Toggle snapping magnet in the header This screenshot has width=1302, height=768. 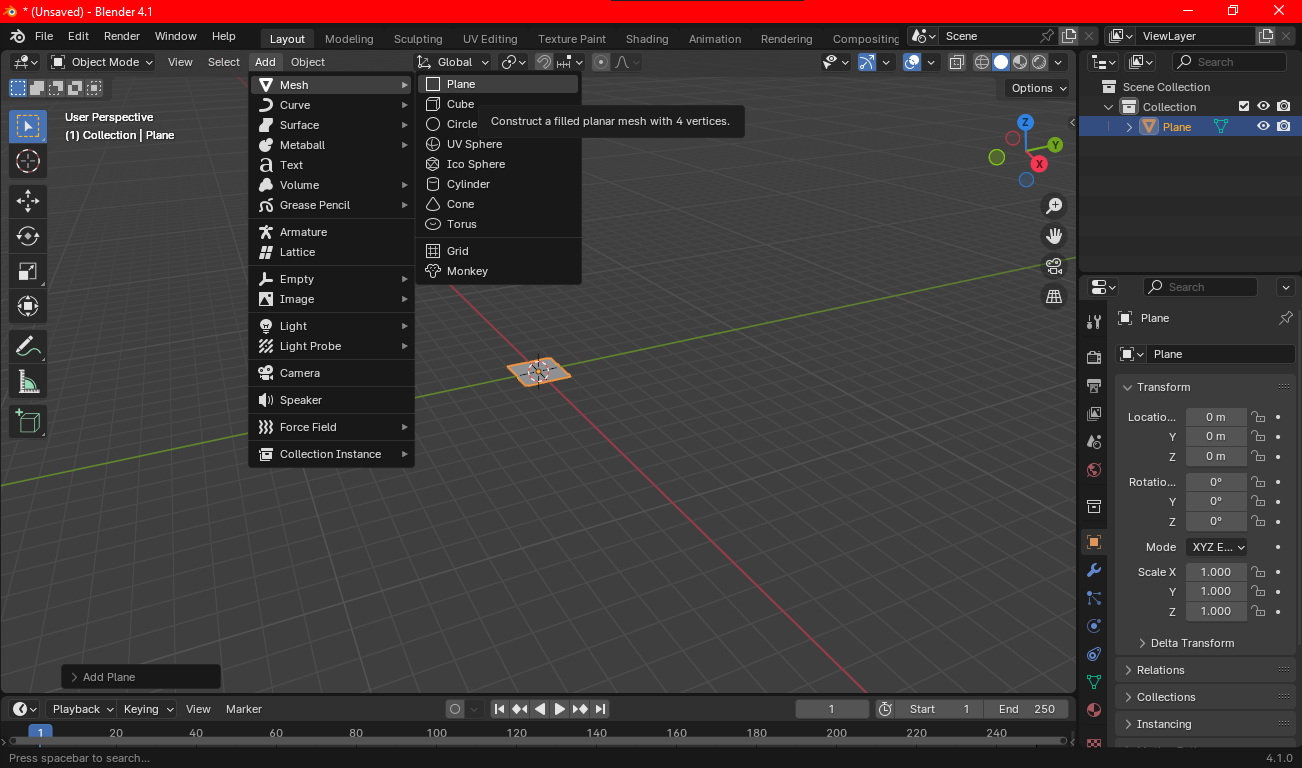coord(543,62)
